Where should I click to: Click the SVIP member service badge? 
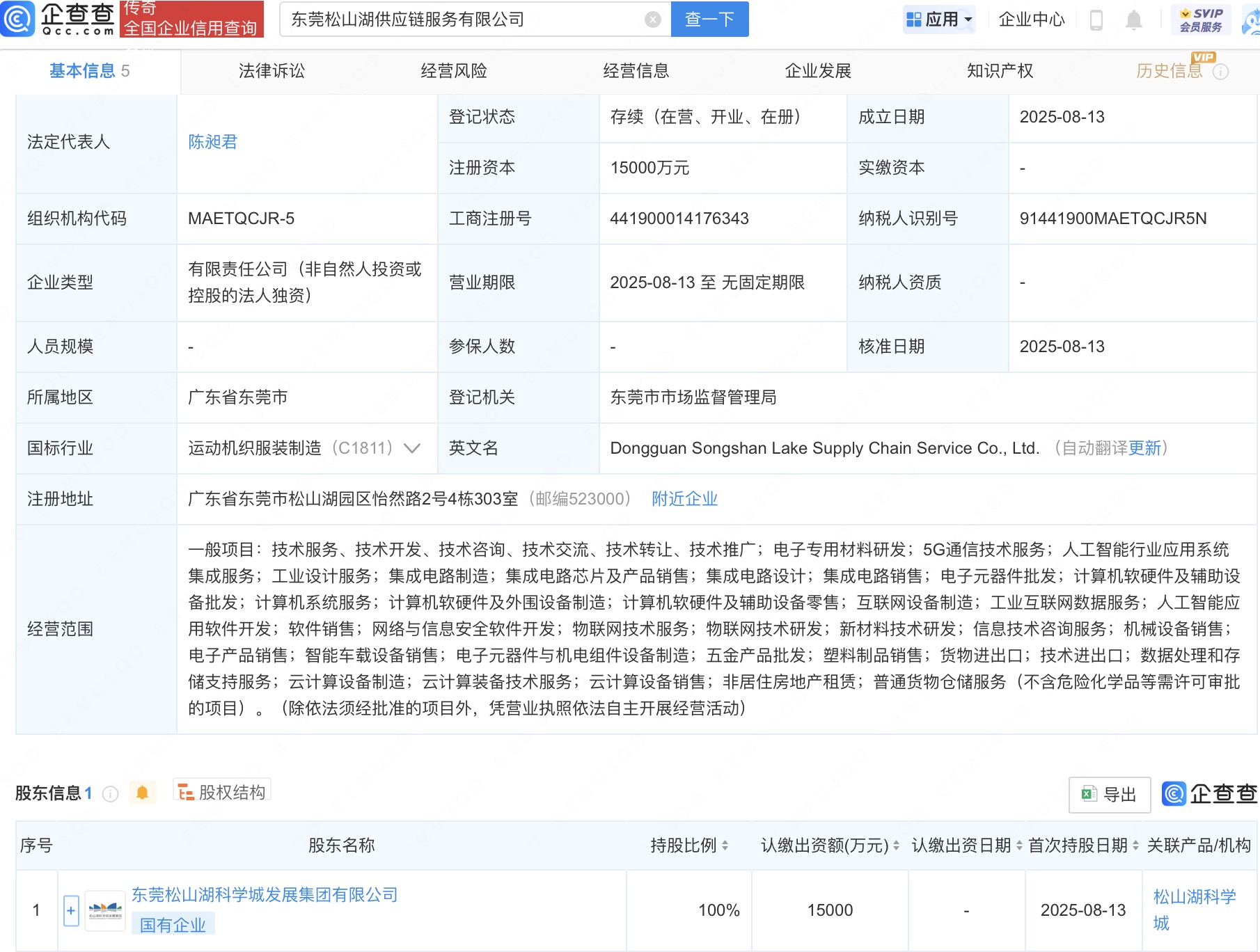1201,19
